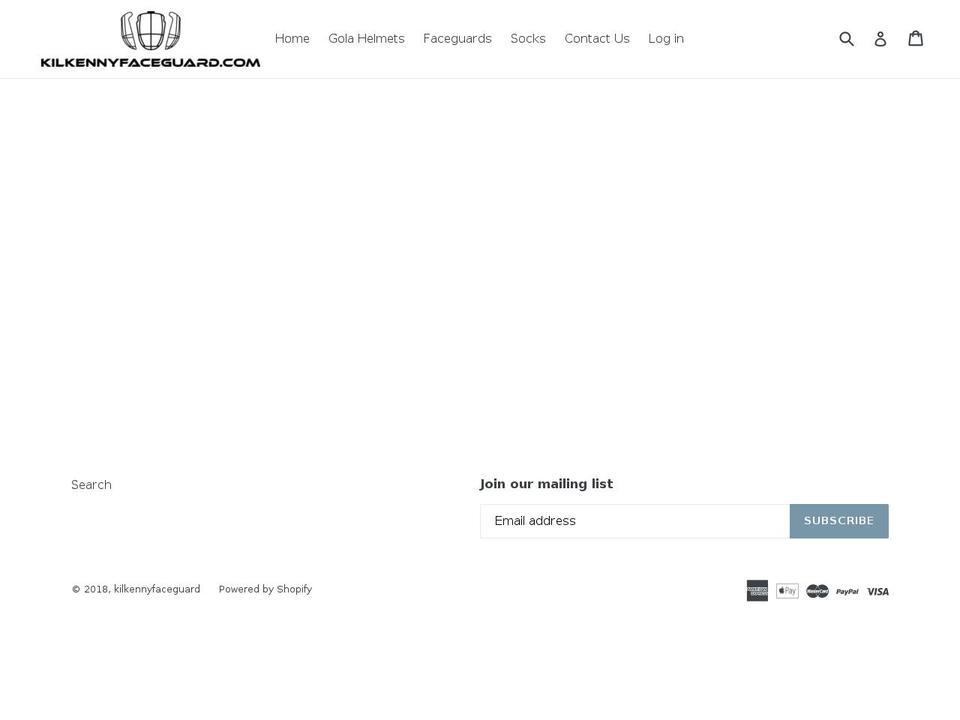Focus the Email address field
The width and height of the screenshot is (960, 720).
pos(635,521)
